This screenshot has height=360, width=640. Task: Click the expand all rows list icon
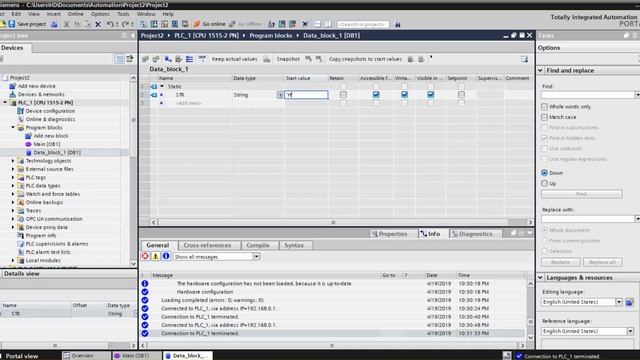tap(189, 59)
